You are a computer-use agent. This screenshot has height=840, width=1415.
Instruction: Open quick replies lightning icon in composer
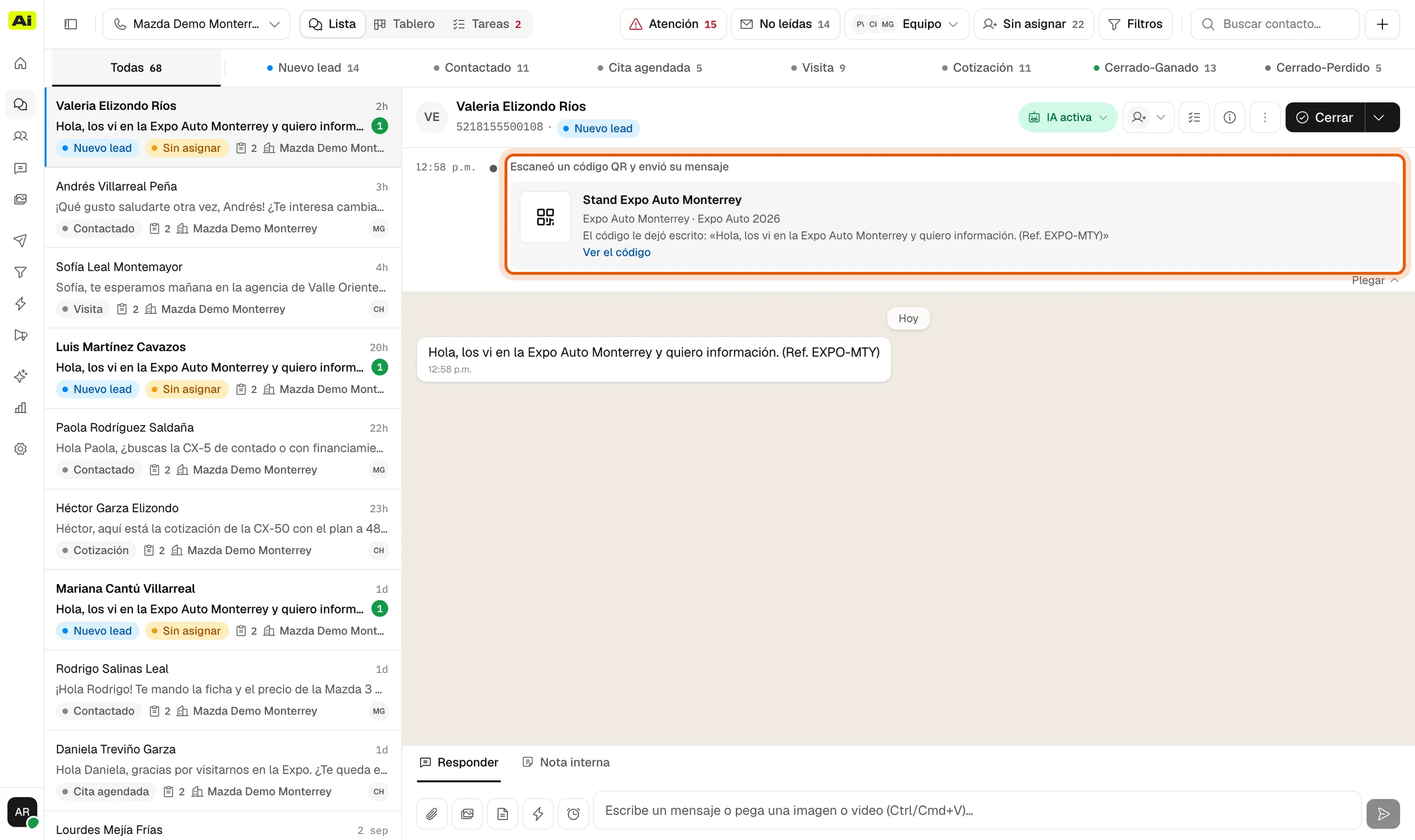538,813
